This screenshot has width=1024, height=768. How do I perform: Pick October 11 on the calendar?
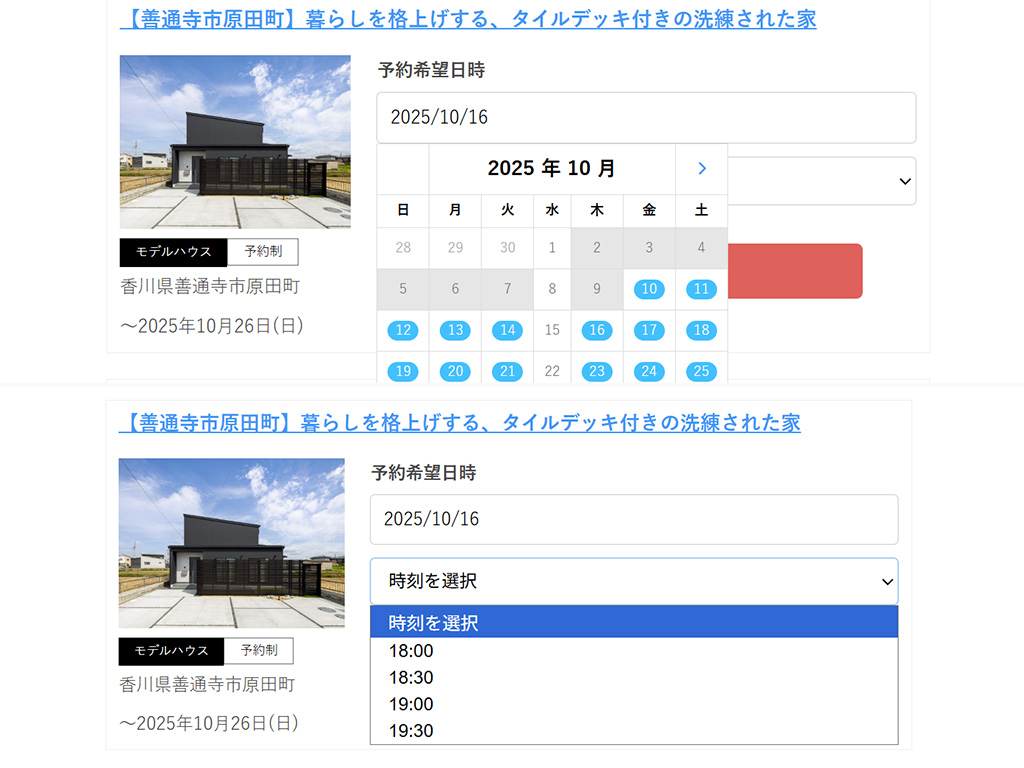pyautogui.click(x=701, y=289)
